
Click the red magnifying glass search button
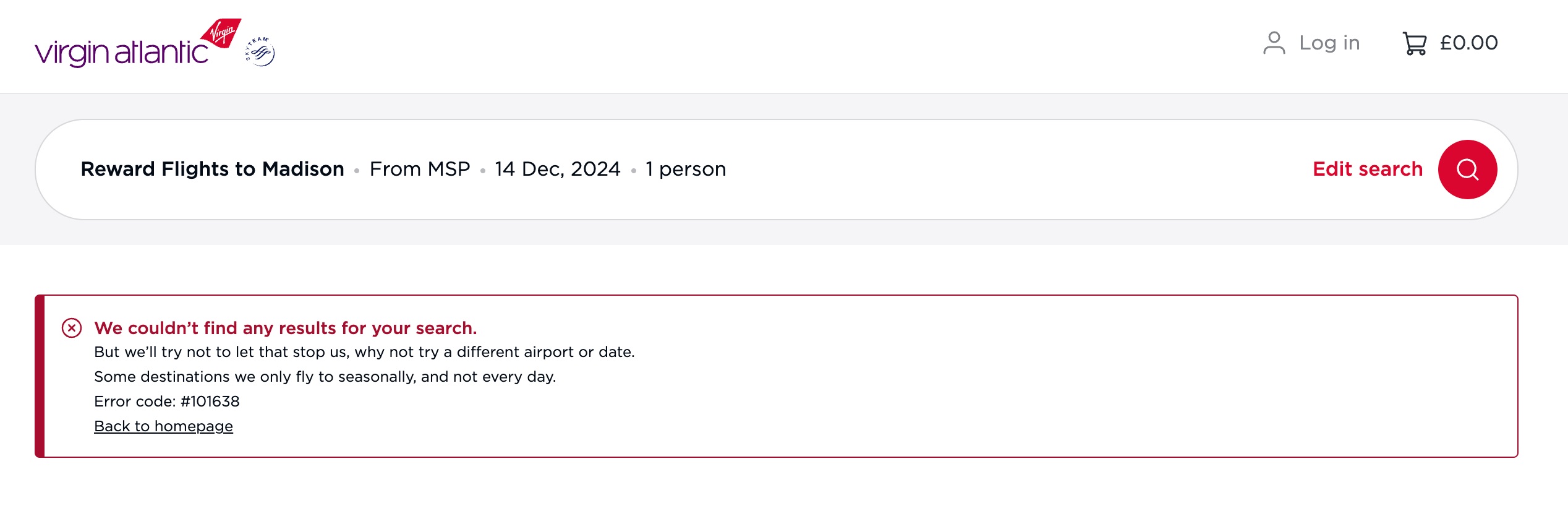1467,168
